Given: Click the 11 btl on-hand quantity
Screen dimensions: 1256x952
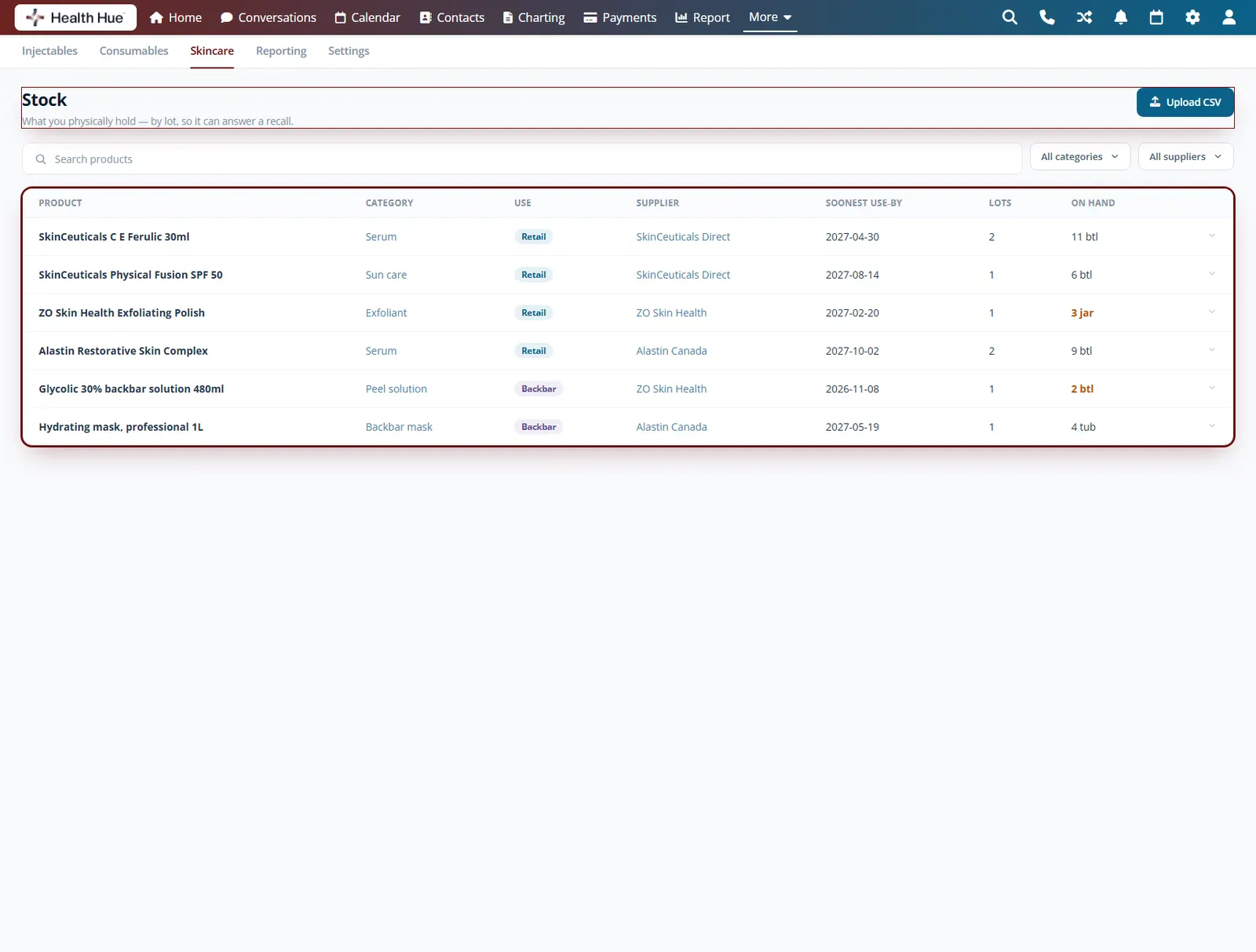Looking at the screenshot, I should tap(1085, 236).
